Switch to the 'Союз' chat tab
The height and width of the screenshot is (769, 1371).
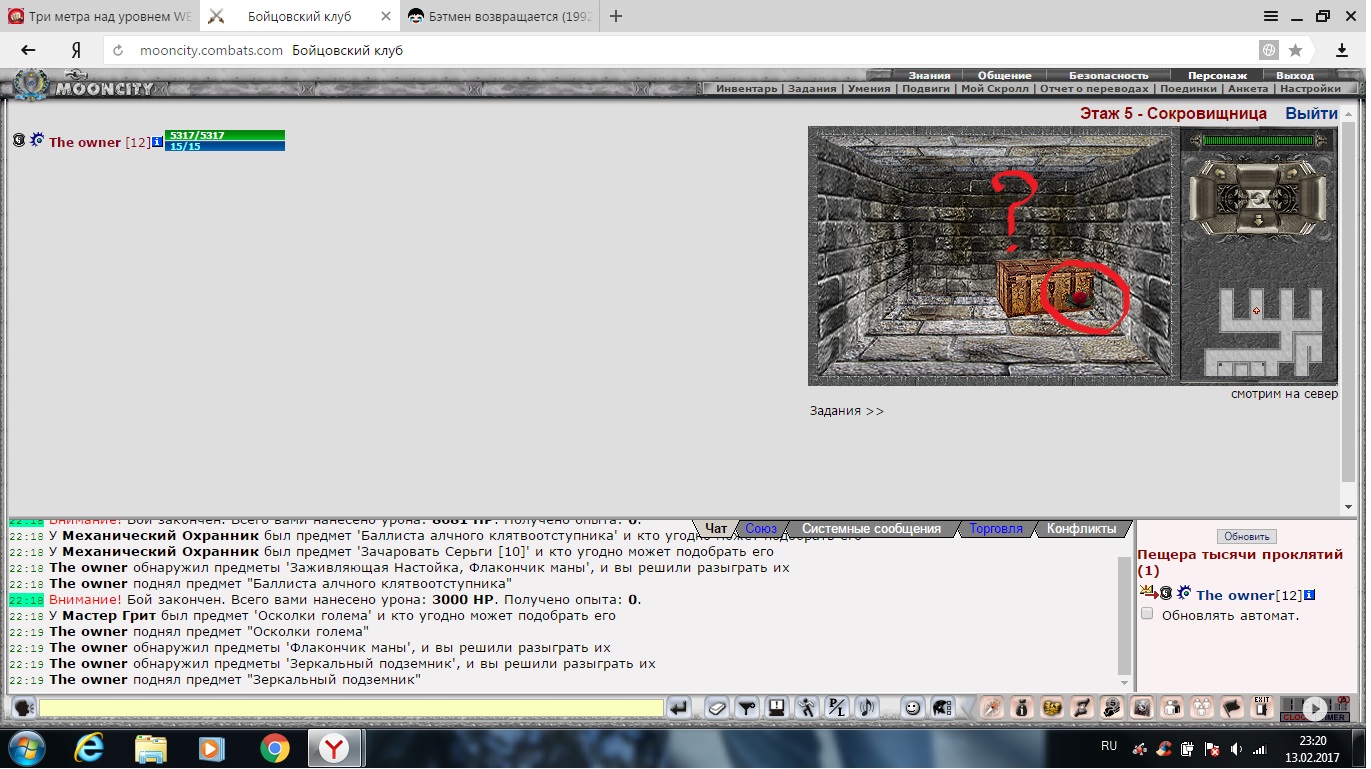pos(761,529)
